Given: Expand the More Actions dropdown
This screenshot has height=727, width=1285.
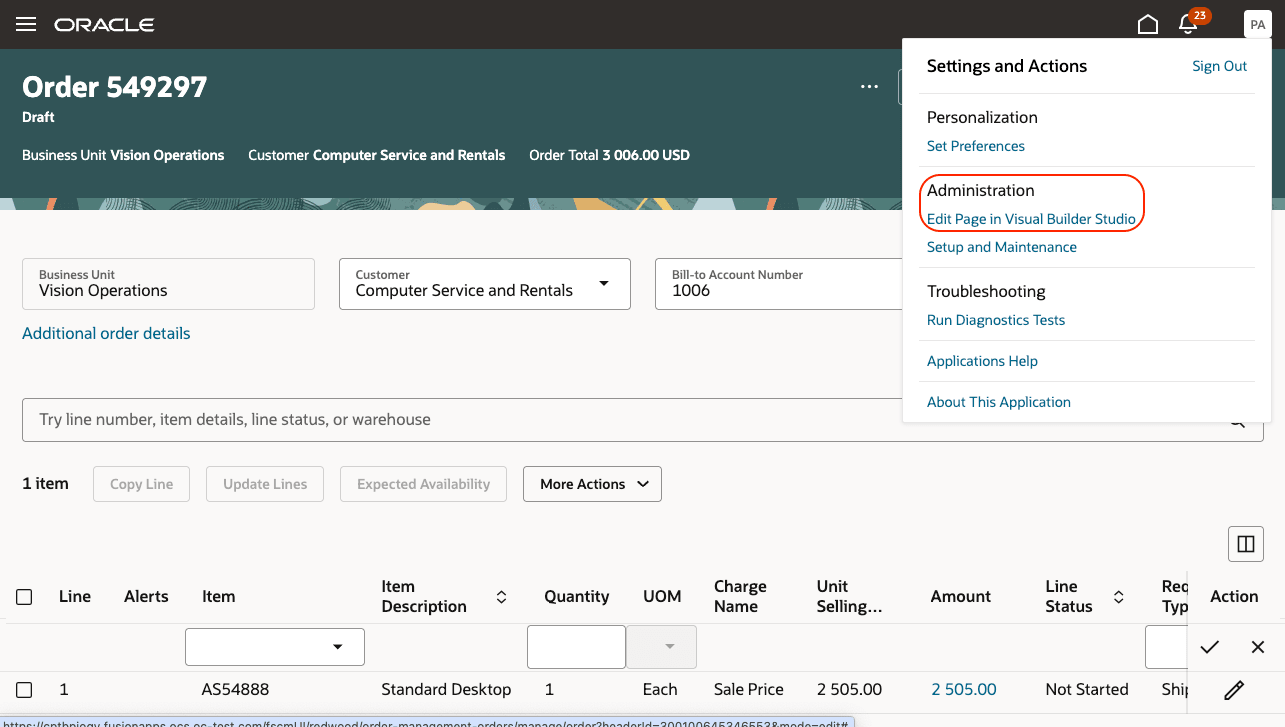Looking at the screenshot, I should (x=592, y=484).
